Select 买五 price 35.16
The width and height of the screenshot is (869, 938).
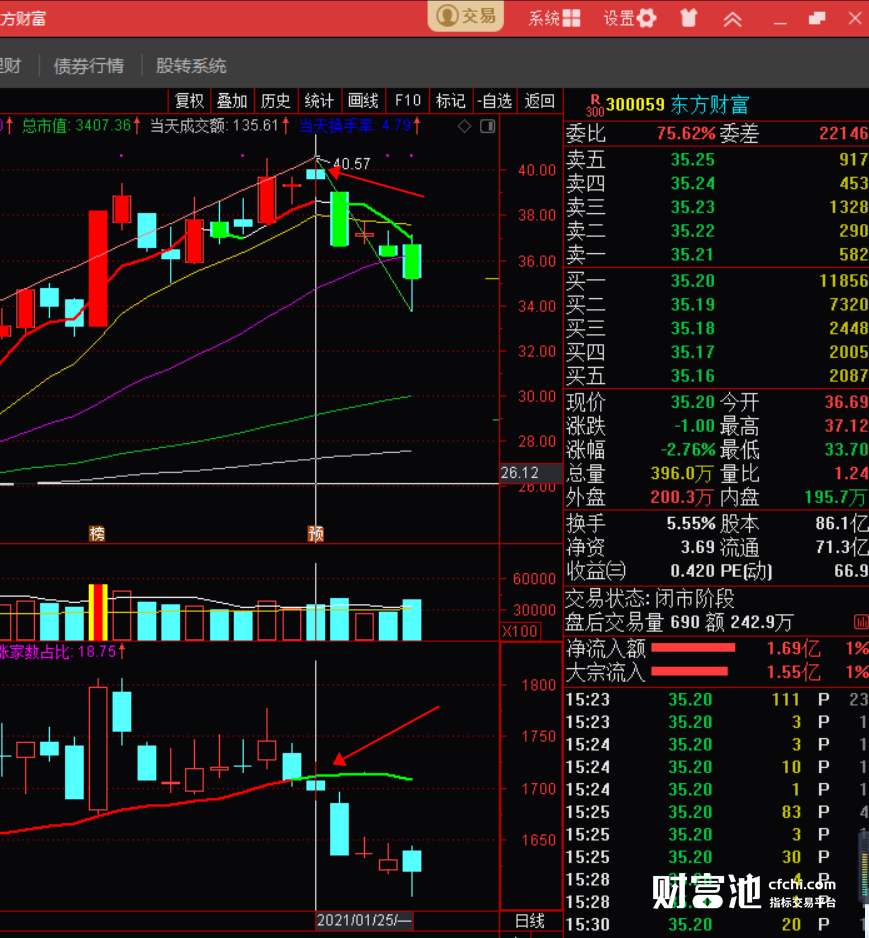[693, 376]
